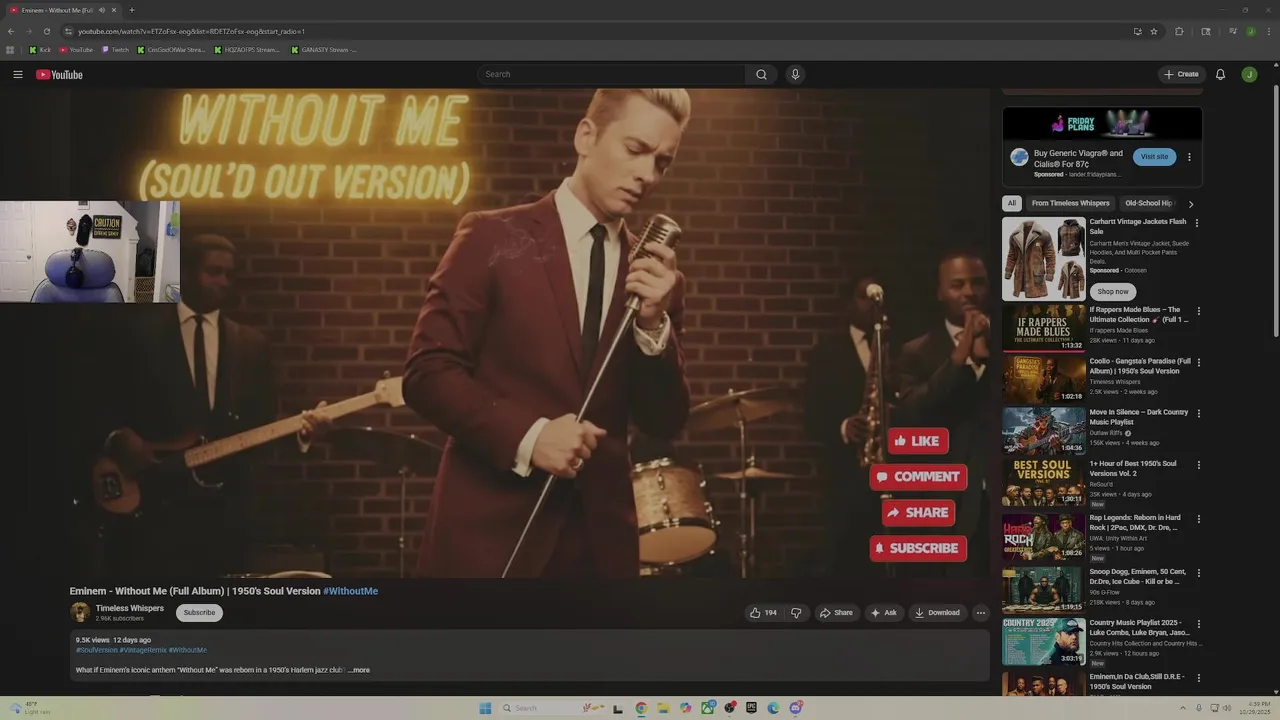Click Shop now on the Carhartt ad
Screen dimensions: 1280x720
(x=1112, y=292)
